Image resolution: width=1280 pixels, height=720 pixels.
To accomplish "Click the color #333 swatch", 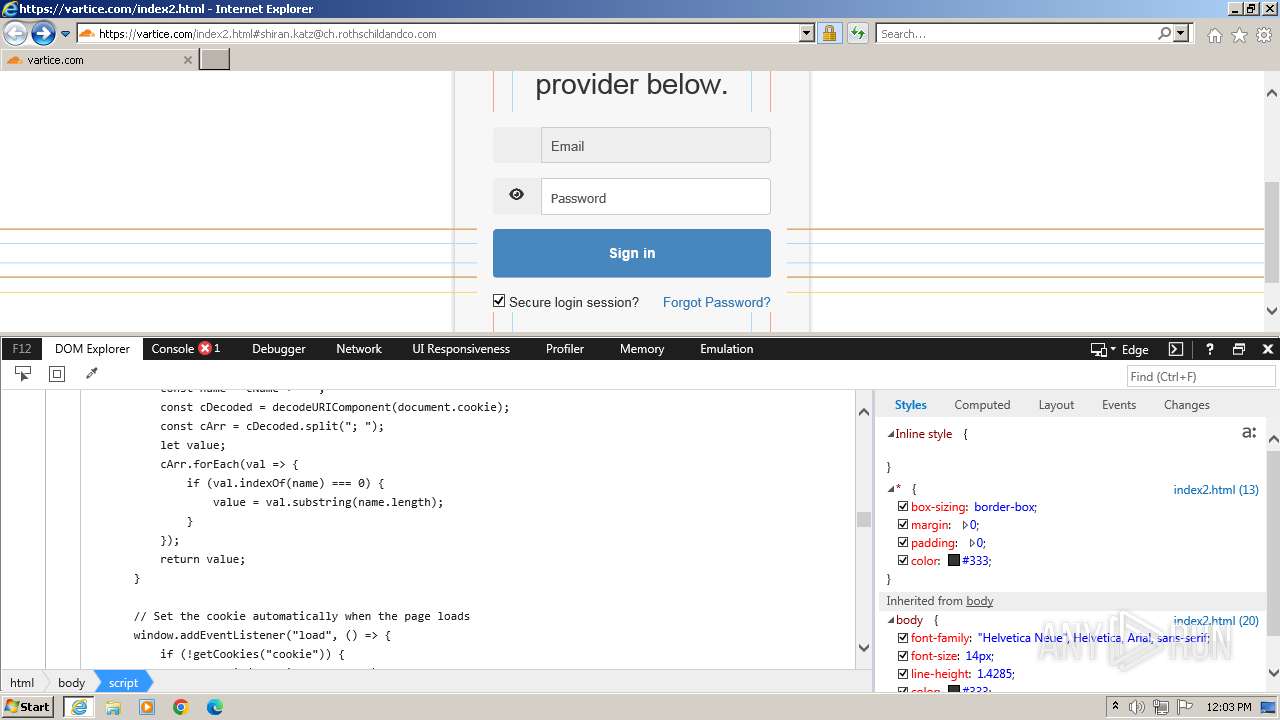I will pos(954,561).
